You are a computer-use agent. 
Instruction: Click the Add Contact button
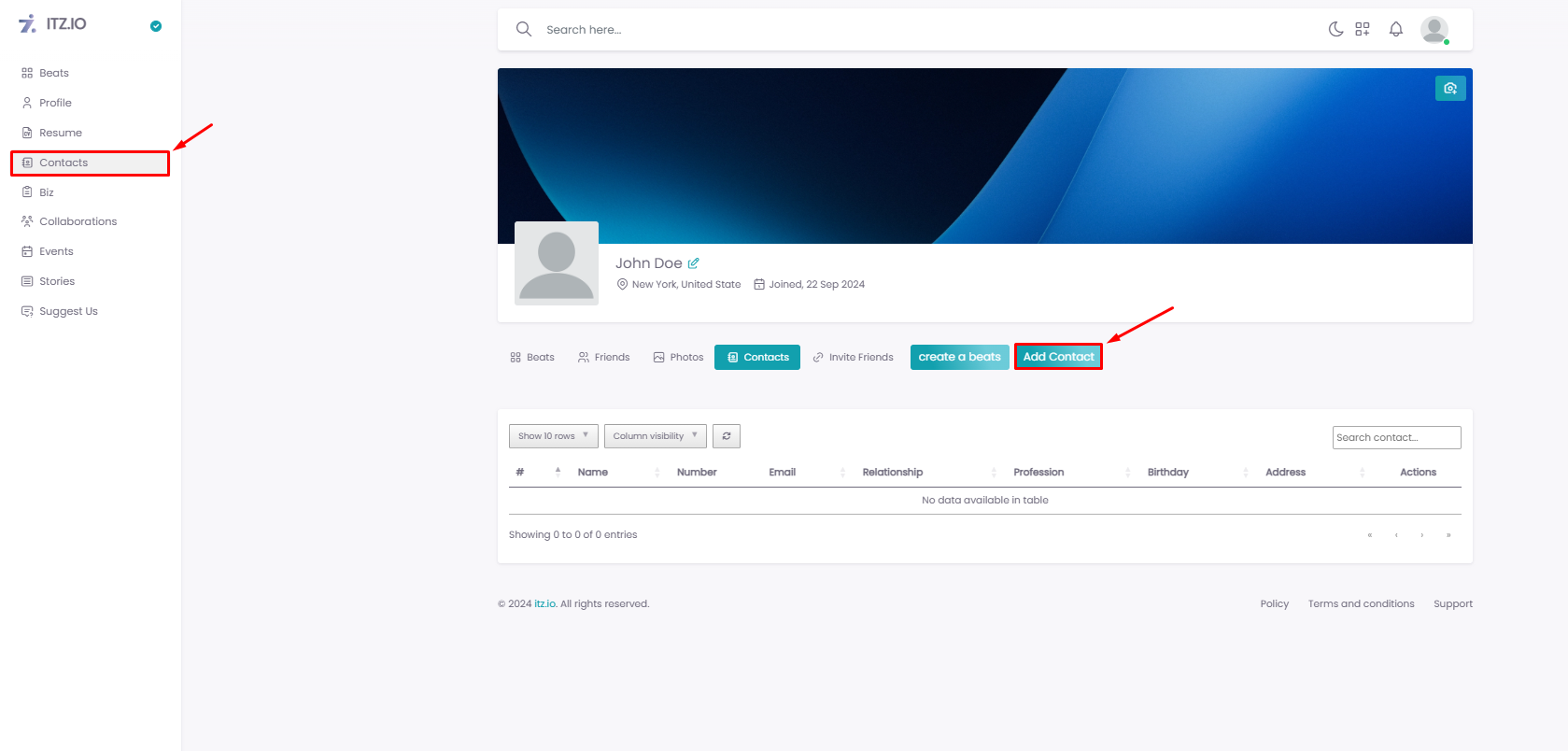[x=1058, y=357]
